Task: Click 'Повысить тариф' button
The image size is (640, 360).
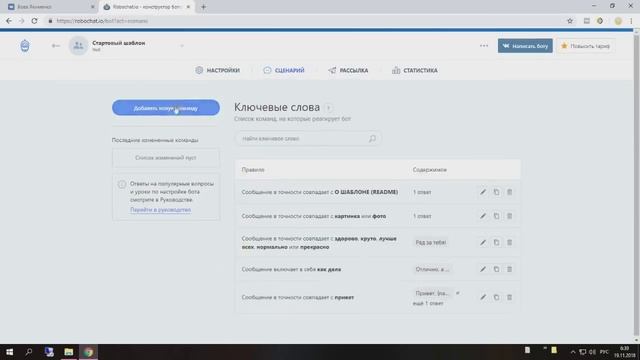Action: (586, 46)
